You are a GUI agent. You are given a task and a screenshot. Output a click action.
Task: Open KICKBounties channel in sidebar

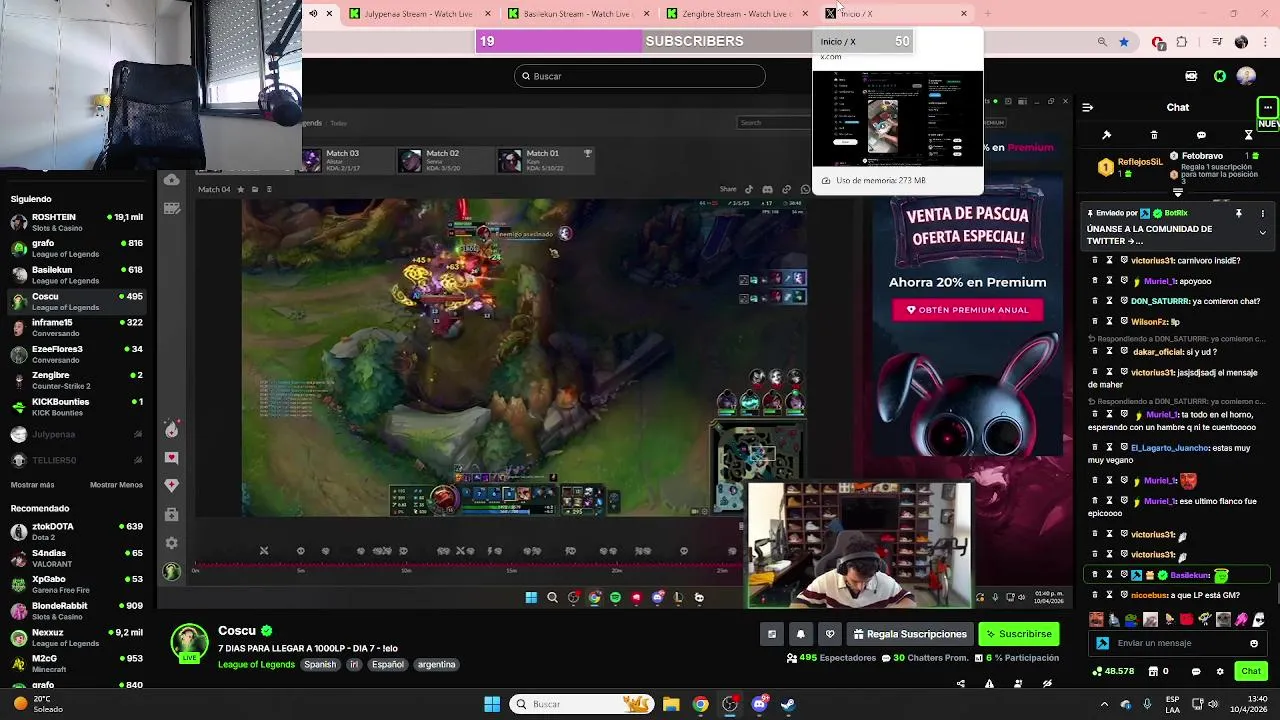(x=77, y=407)
